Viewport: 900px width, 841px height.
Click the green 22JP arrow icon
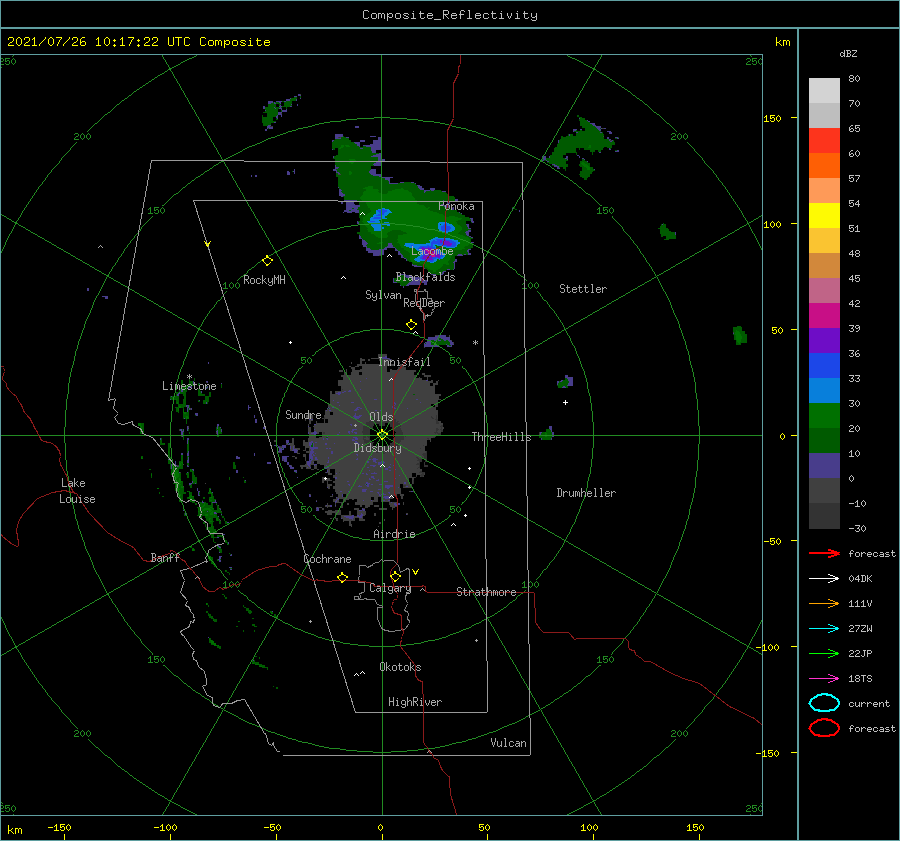pos(824,653)
